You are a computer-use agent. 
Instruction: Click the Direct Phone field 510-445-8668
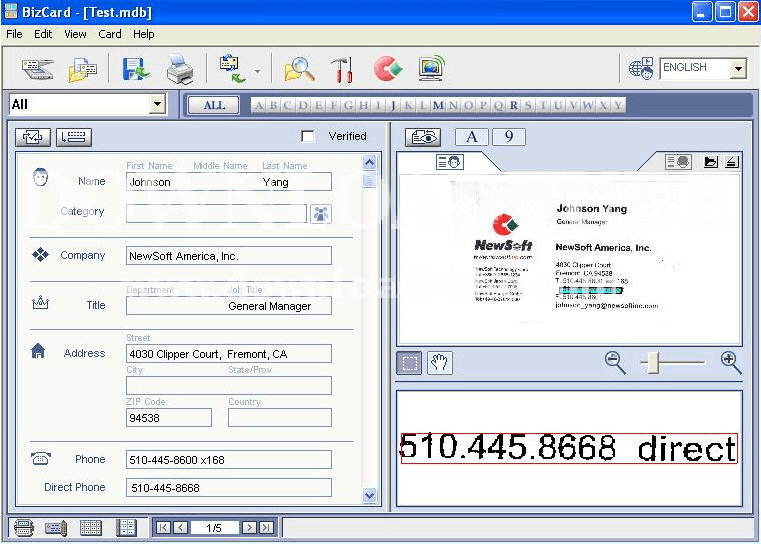point(229,488)
